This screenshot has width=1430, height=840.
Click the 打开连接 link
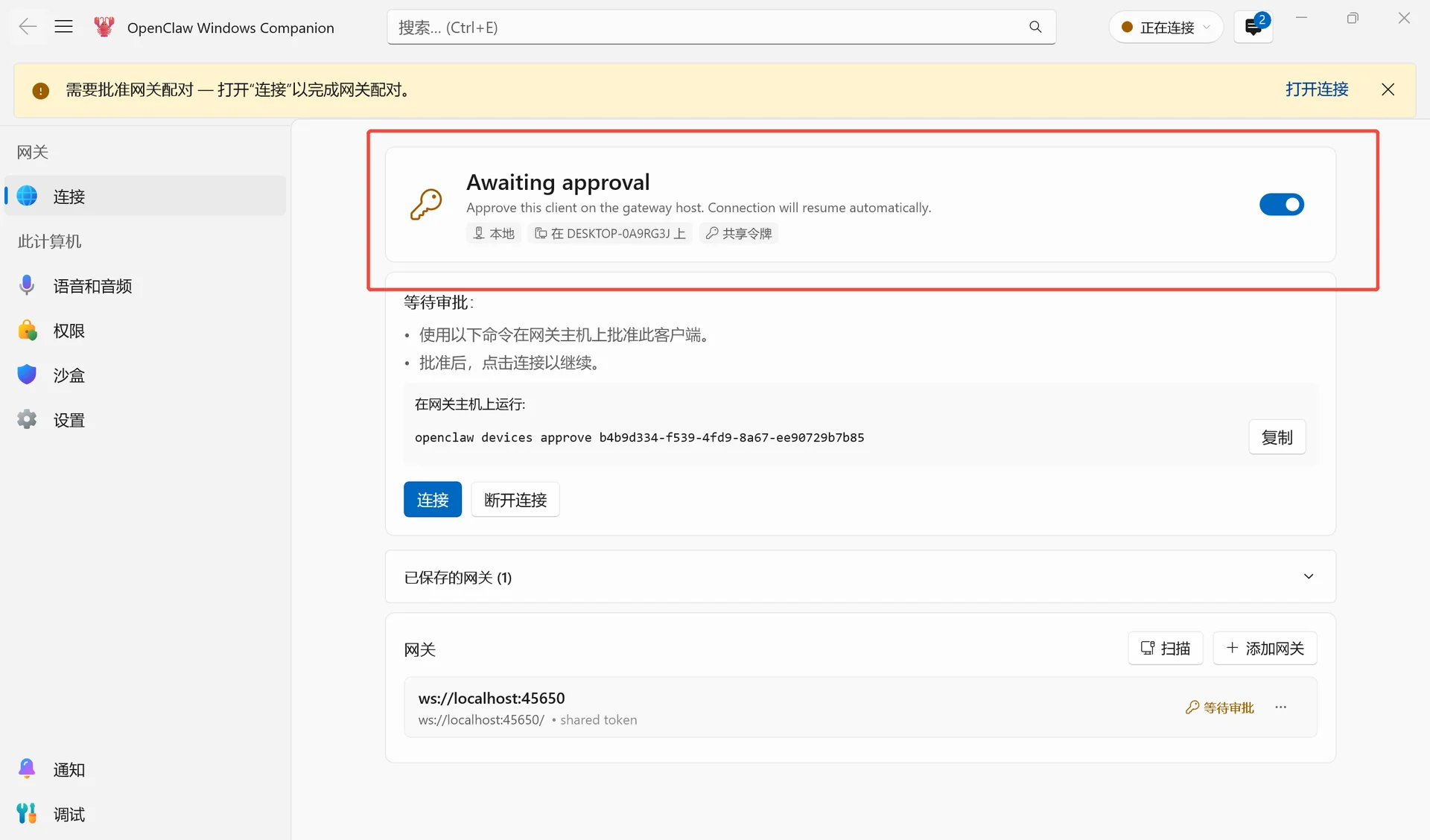pyautogui.click(x=1317, y=89)
